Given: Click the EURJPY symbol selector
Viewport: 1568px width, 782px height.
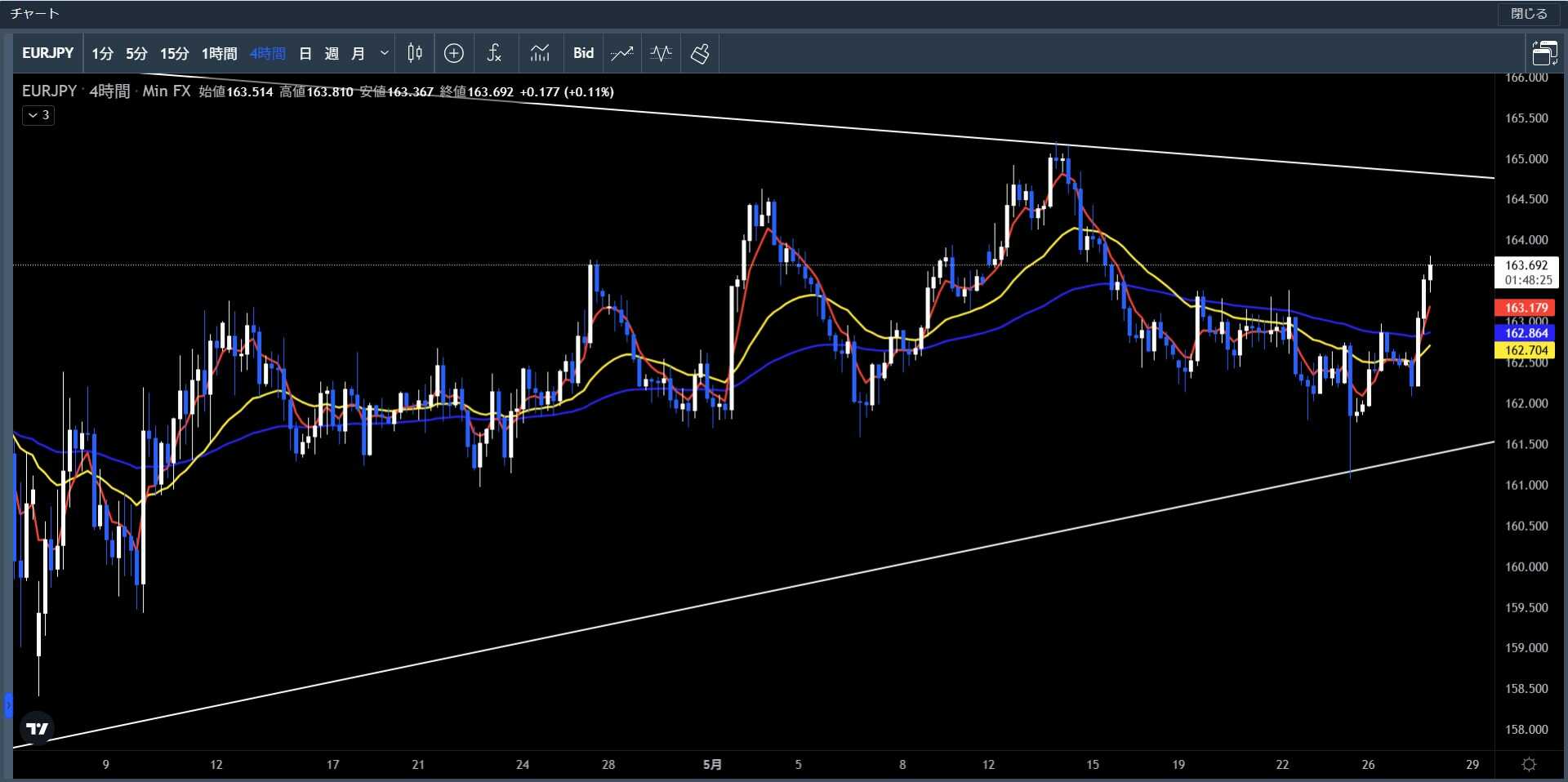Looking at the screenshot, I should (x=47, y=53).
